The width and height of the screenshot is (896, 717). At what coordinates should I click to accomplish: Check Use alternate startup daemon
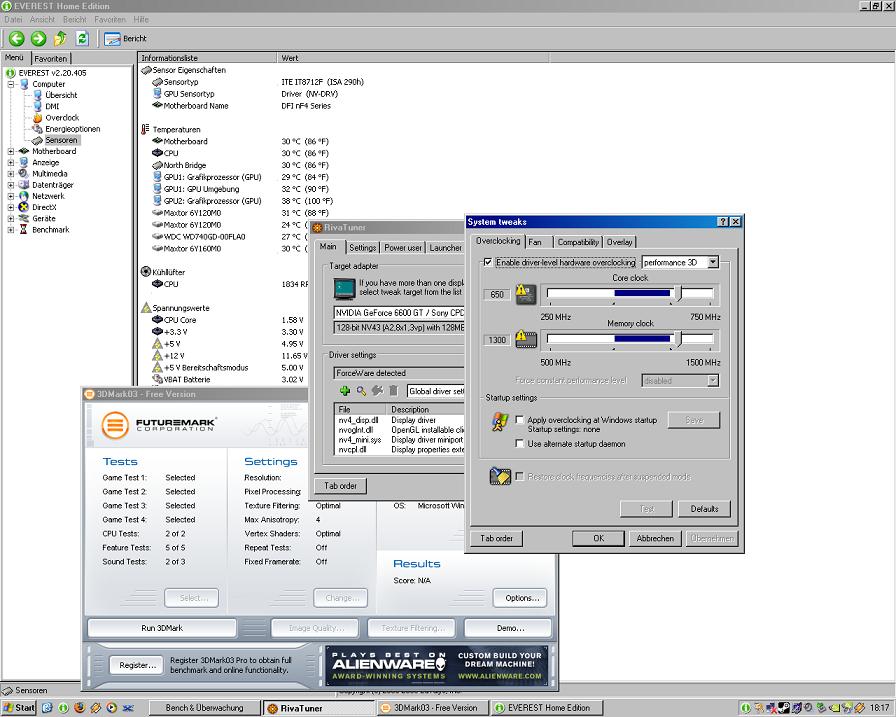point(519,443)
